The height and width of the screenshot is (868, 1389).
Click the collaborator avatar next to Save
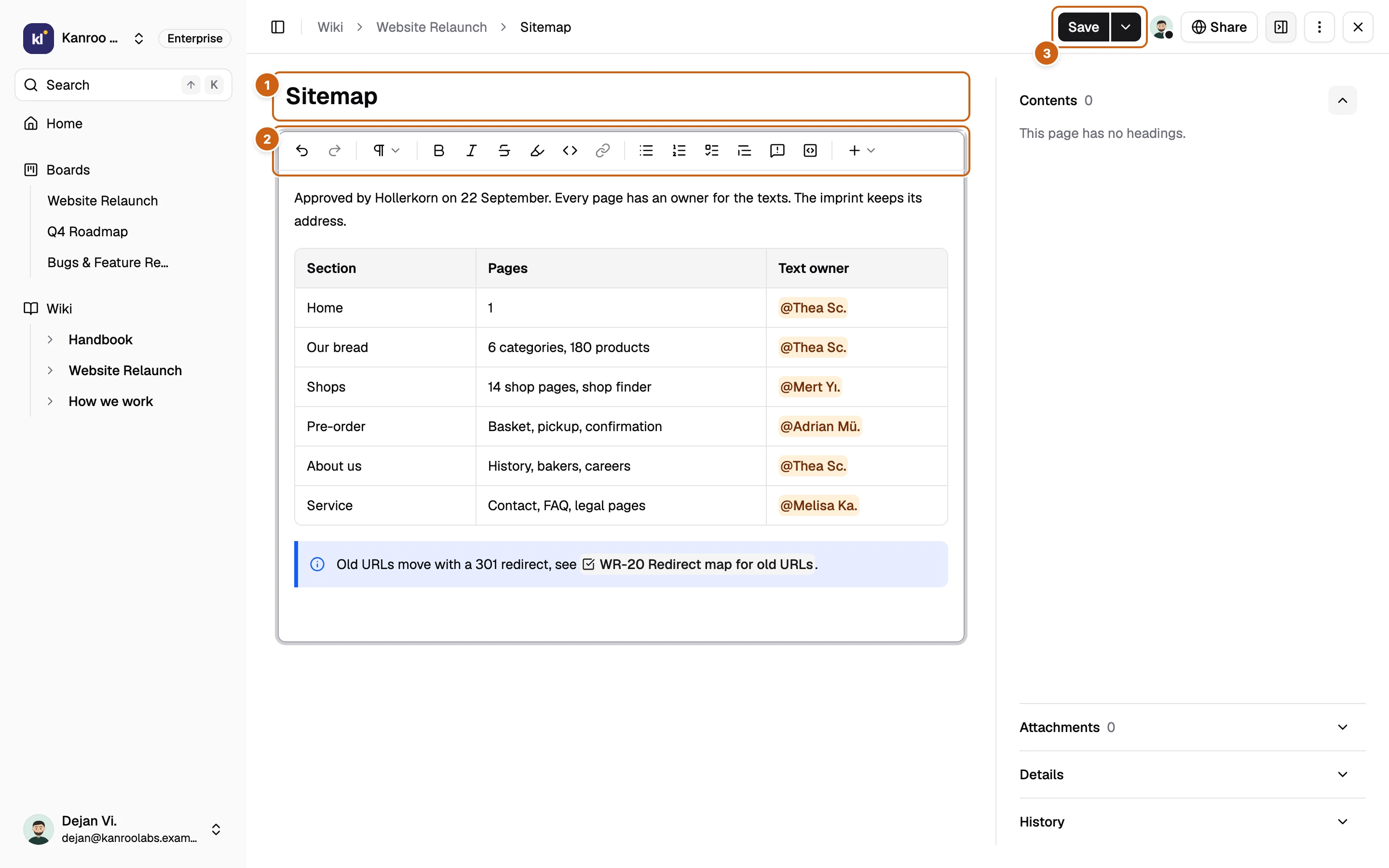click(x=1162, y=27)
